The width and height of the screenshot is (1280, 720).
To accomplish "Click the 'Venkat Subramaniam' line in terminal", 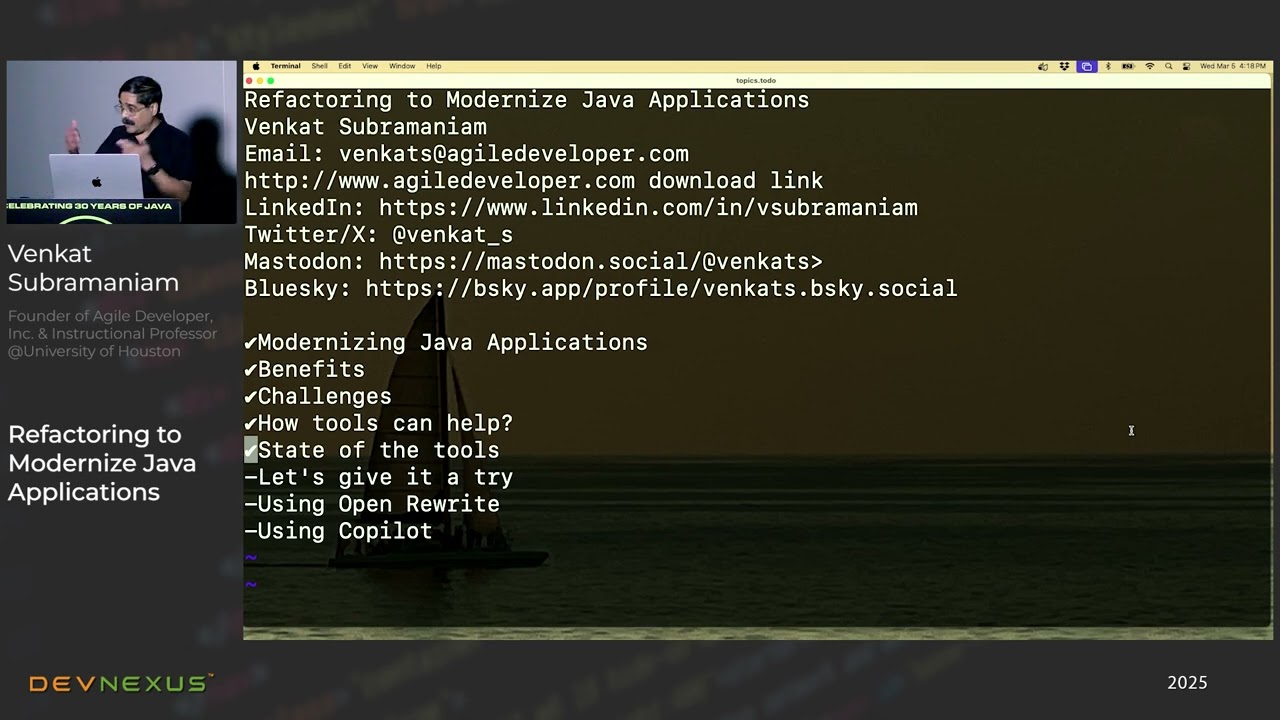I will tap(366, 127).
